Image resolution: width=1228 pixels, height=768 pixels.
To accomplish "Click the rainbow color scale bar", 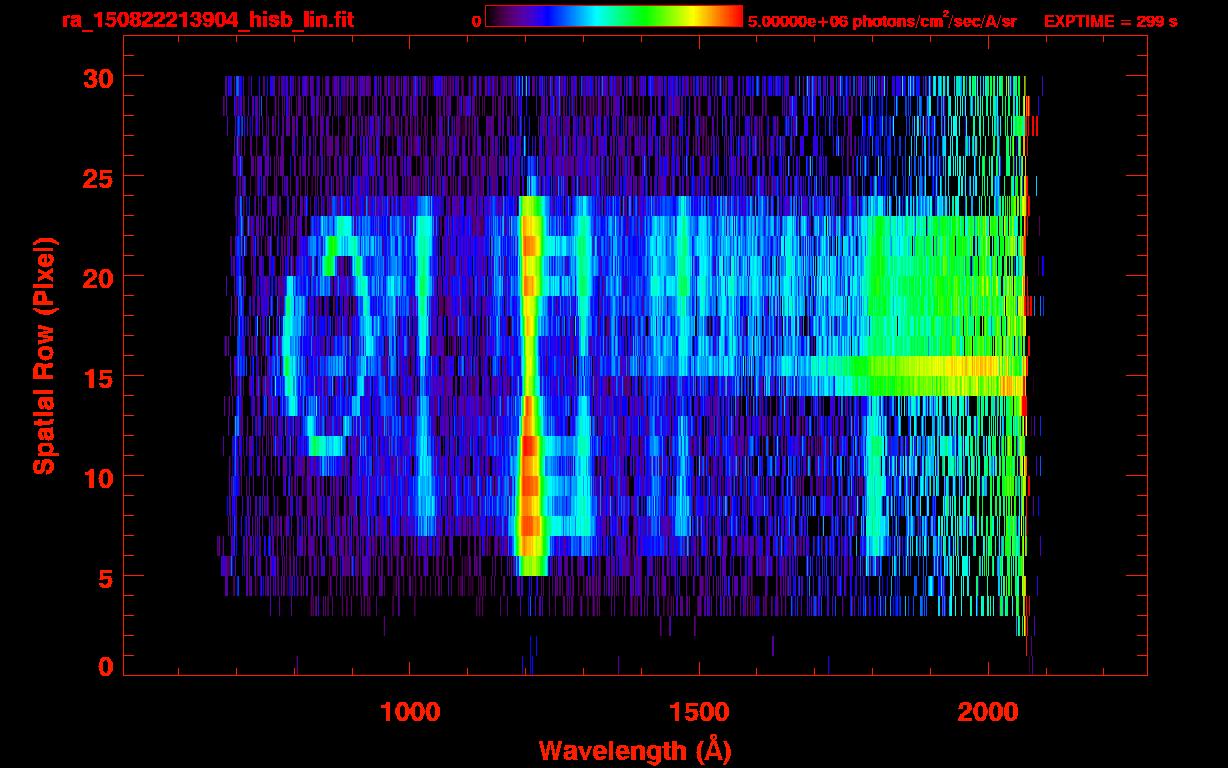I will pyautogui.click(x=613, y=16).
